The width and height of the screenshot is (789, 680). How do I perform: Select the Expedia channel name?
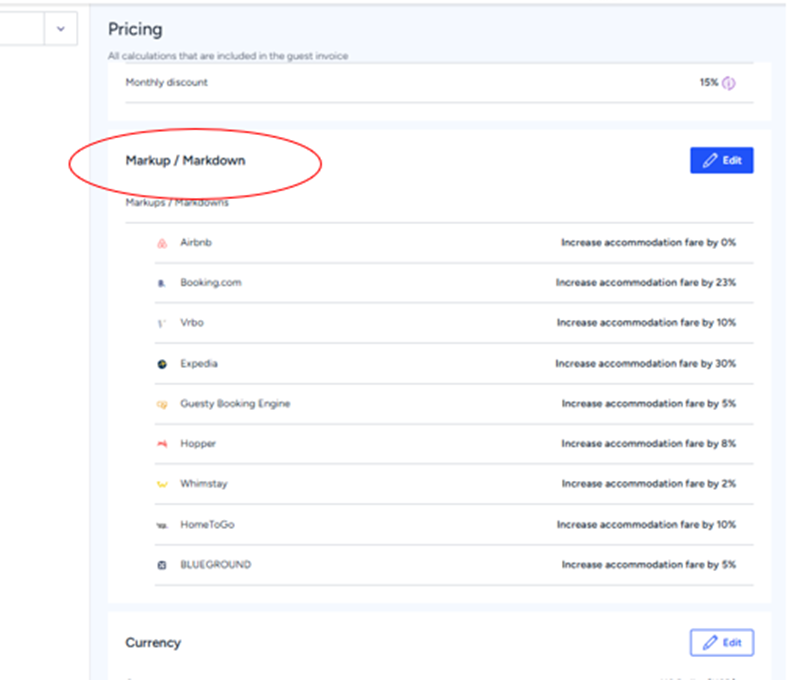199,363
